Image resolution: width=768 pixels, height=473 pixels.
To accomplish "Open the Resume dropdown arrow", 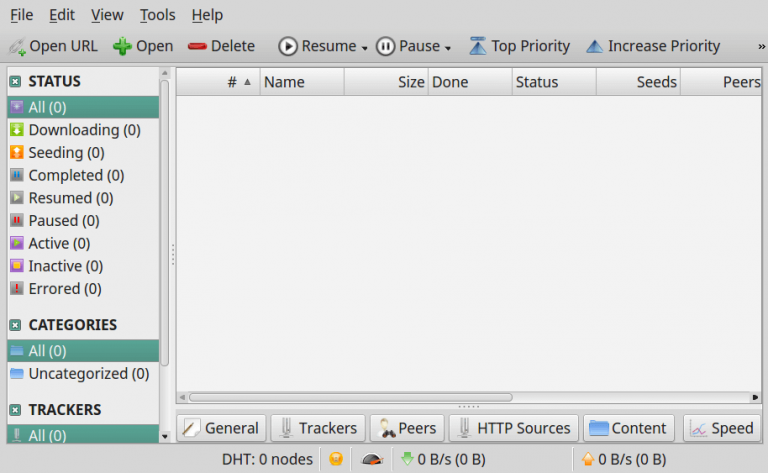I will click(x=364, y=48).
